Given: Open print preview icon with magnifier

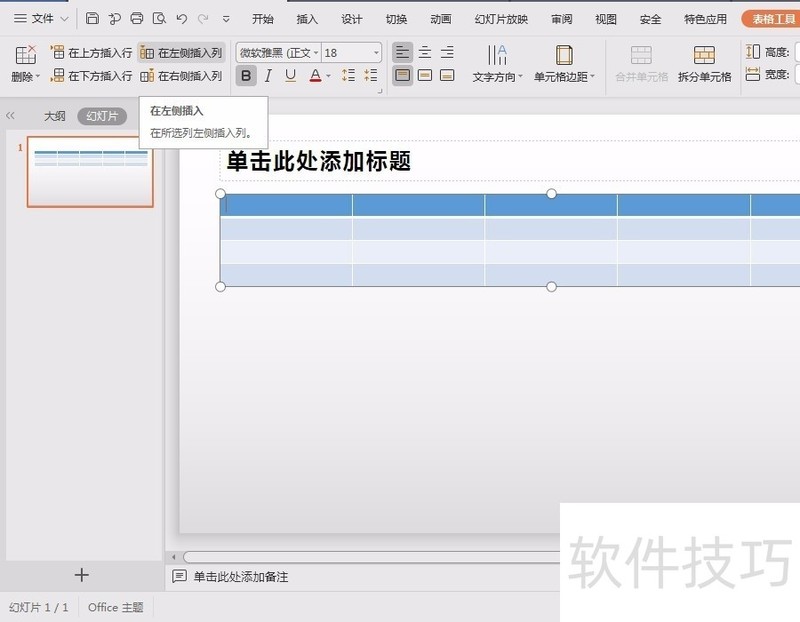Looking at the screenshot, I should (x=159, y=18).
